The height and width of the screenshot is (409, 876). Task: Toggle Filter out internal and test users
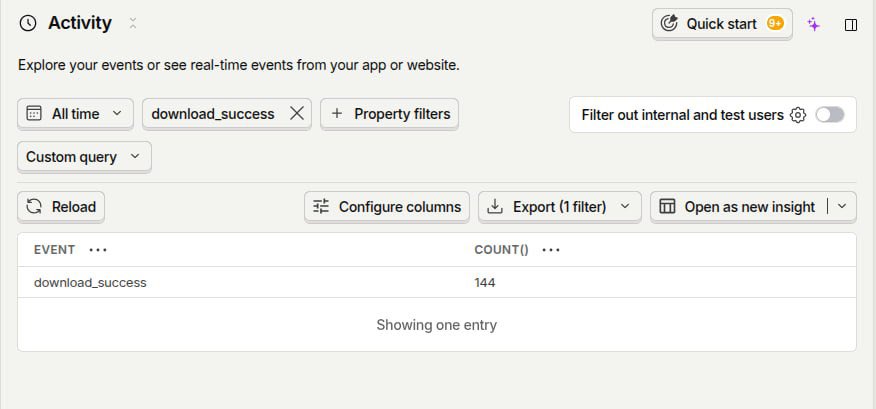tap(830, 115)
